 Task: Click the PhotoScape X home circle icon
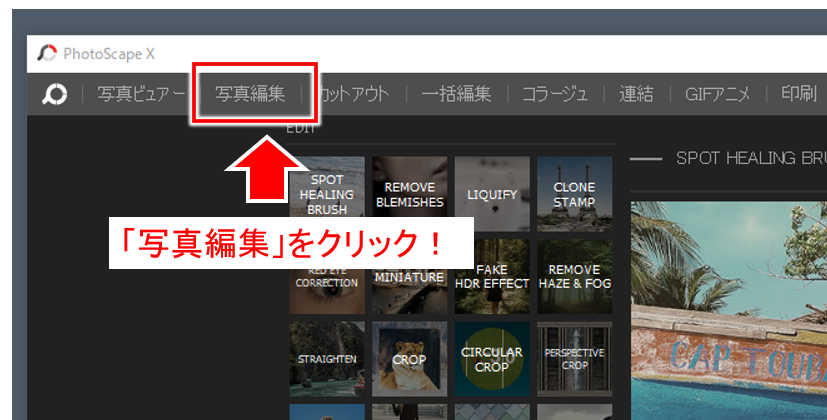click(55, 94)
